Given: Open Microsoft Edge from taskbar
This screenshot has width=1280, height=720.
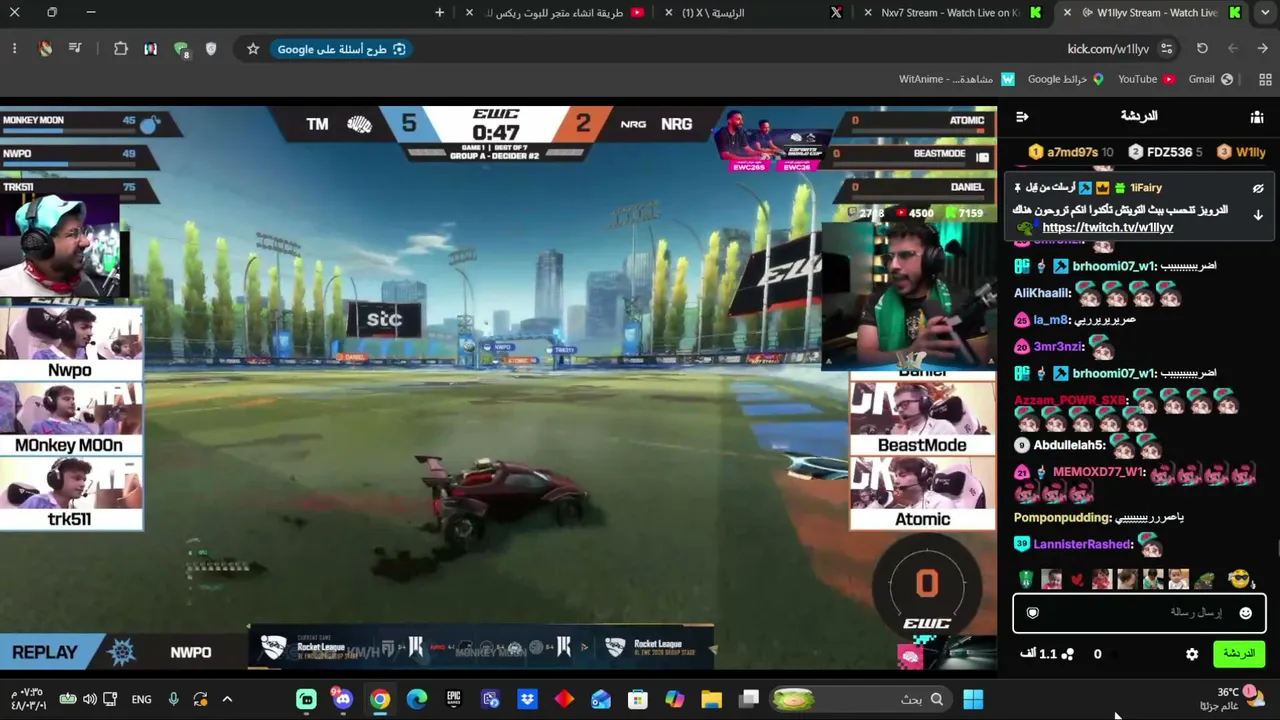Looking at the screenshot, I should 417,700.
